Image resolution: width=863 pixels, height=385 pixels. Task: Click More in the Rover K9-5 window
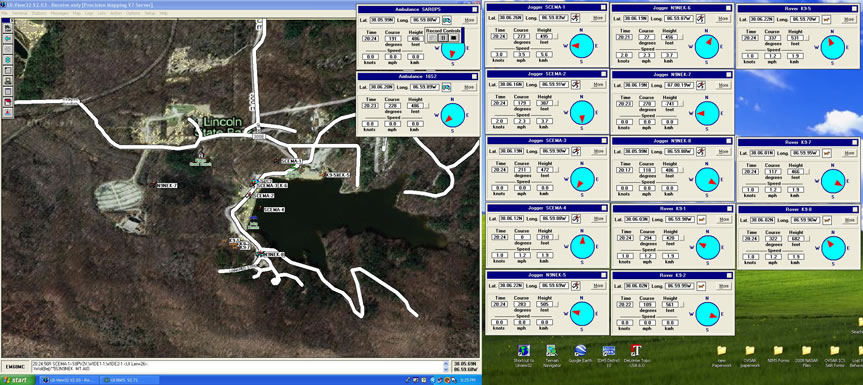coord(849,19)
